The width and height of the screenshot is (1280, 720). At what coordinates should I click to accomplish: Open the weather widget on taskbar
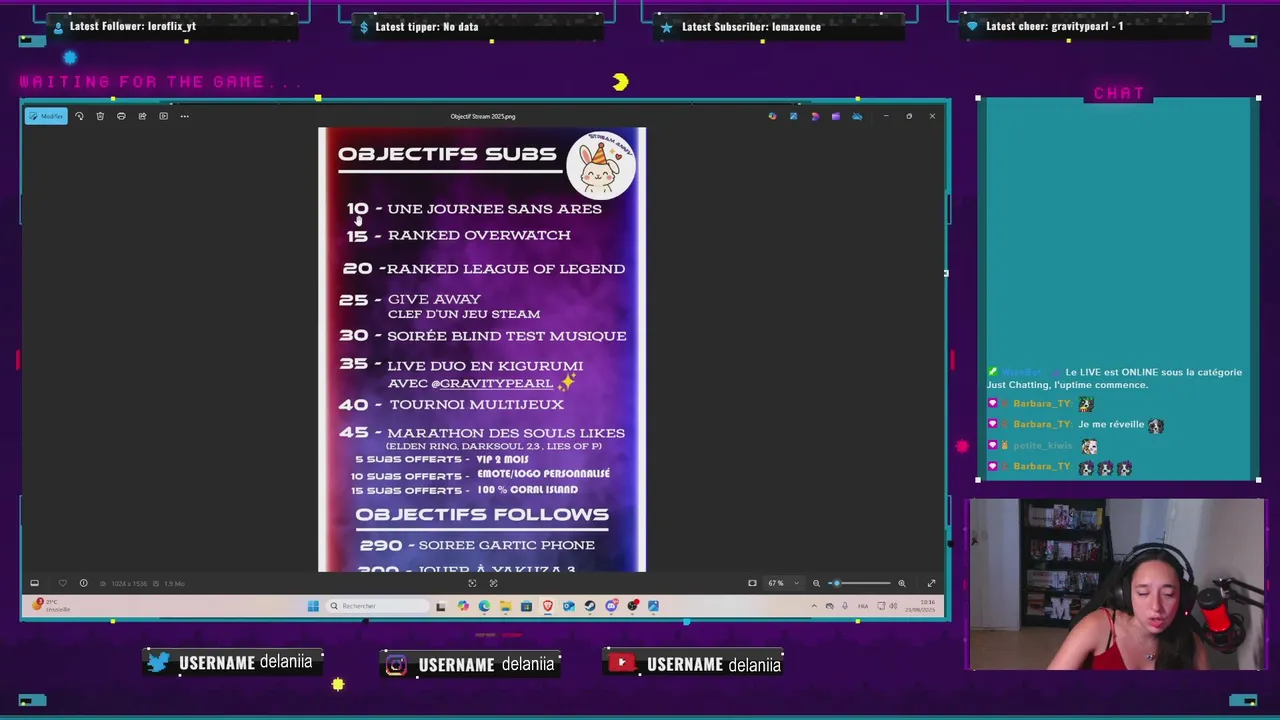click(51, 606)
